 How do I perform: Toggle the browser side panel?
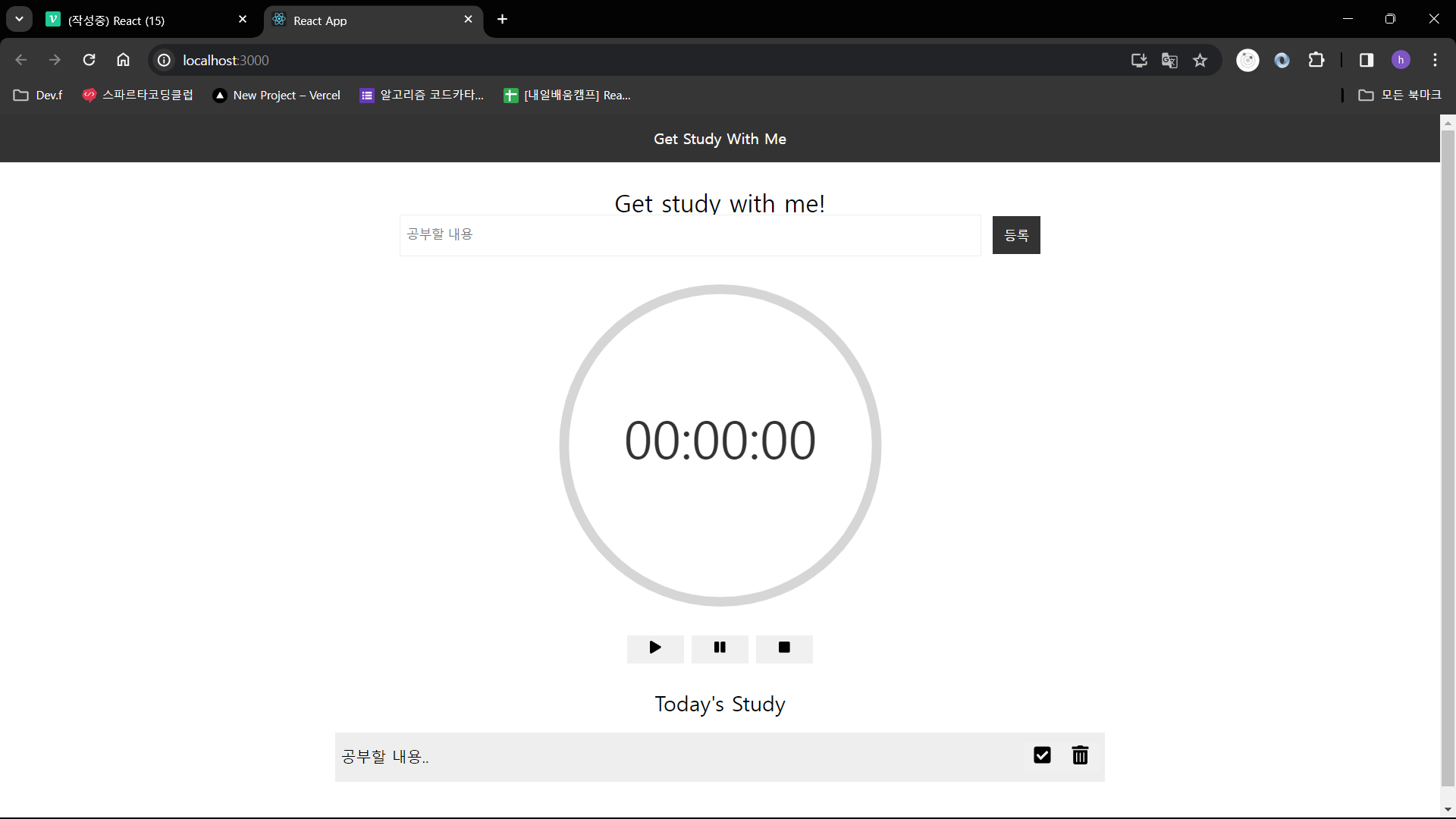(1367, 60)
